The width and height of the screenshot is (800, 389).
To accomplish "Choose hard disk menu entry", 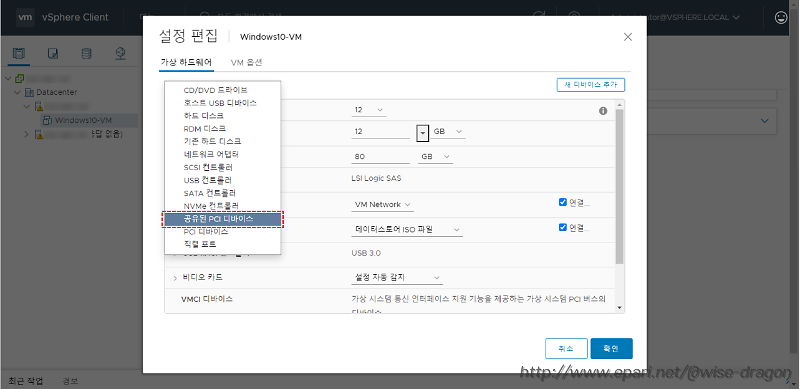I will pos(222,116).
